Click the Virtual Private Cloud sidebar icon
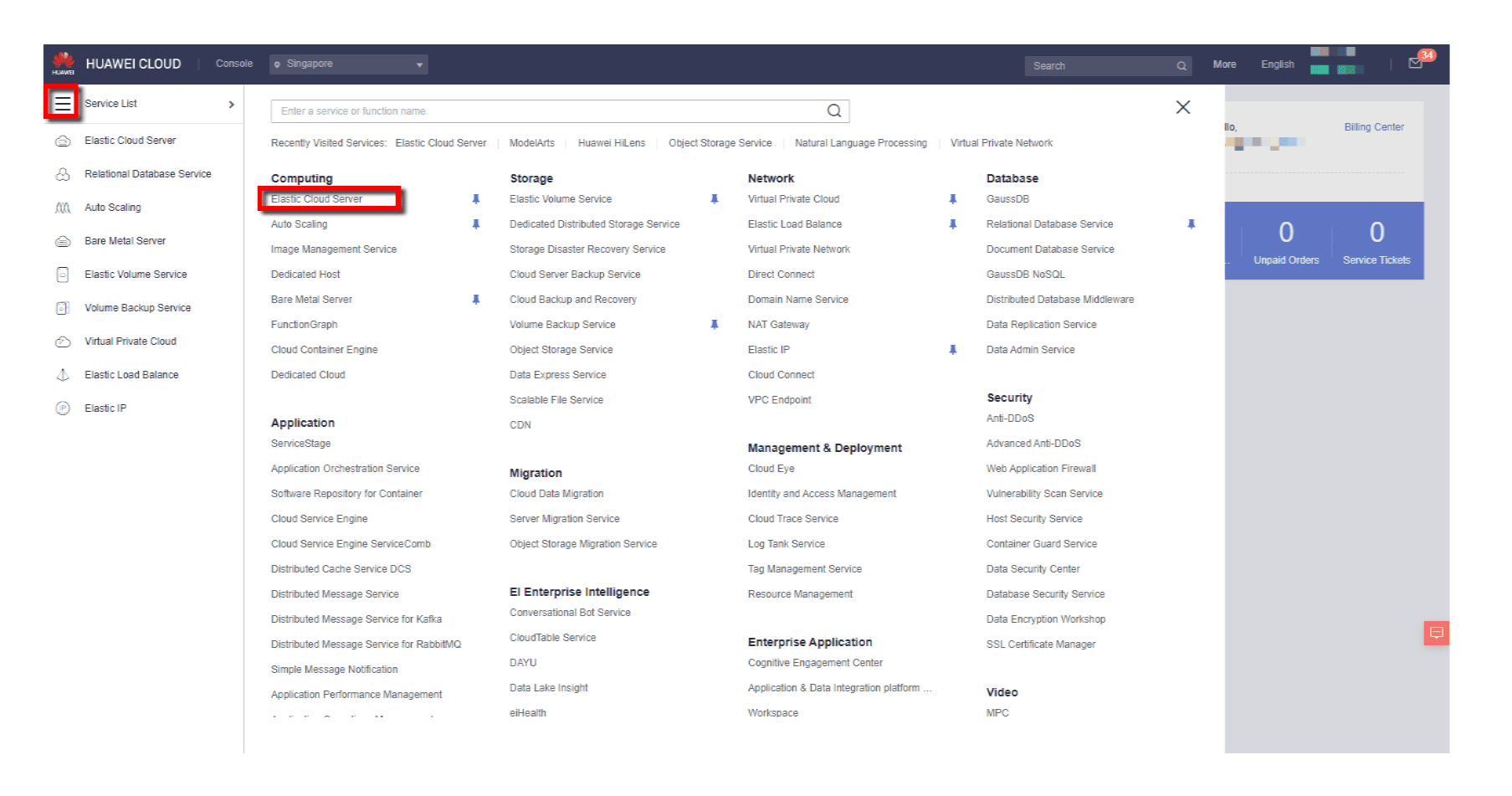This screenshot has width=1512, height=796. pos(63,342)
